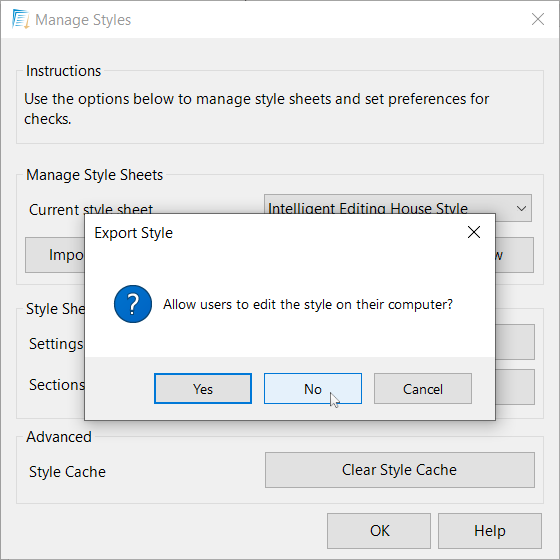Click the Clear Style Cache button
560x560 pixels.
400,470
